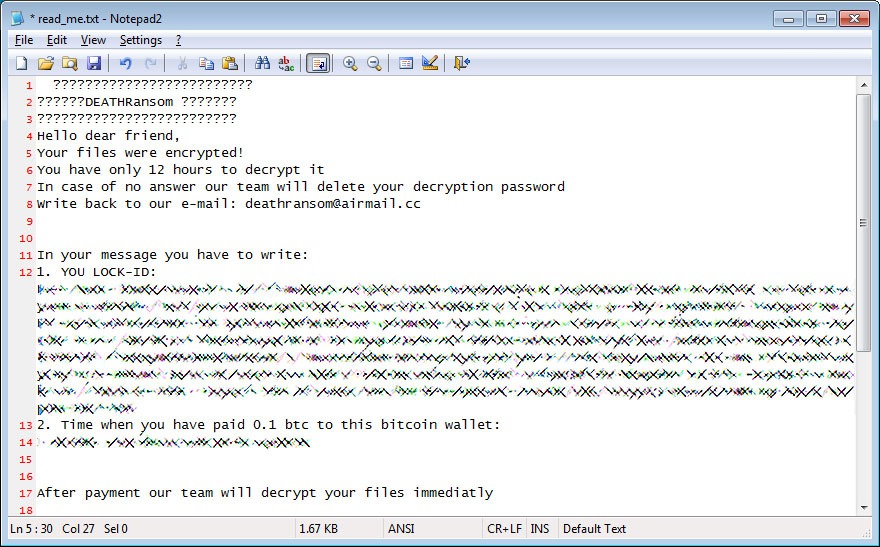This screenshot has height=547, width=880.
Task: Open the File menu
Action: [x=24, y=40]
